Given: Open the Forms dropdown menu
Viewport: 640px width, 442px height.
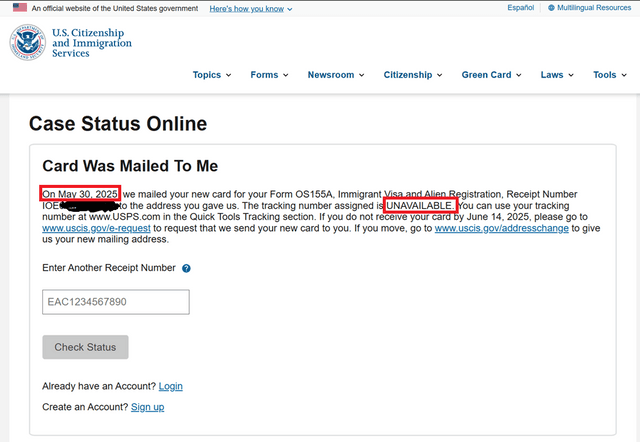Looking at the screenshot, I should coord(269,75).
